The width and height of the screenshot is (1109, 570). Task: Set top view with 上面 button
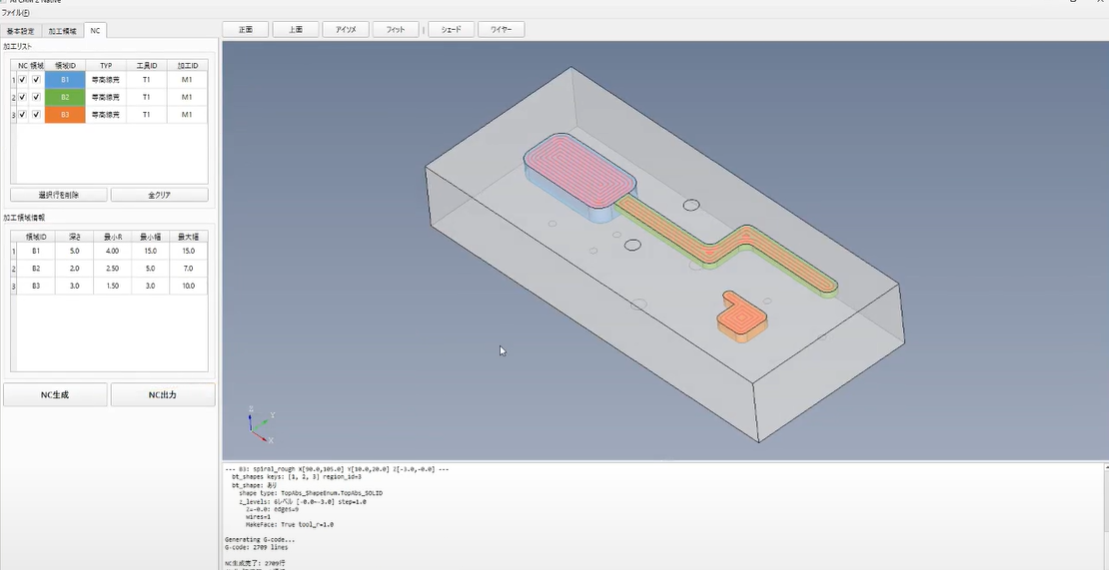click(296, 30)
